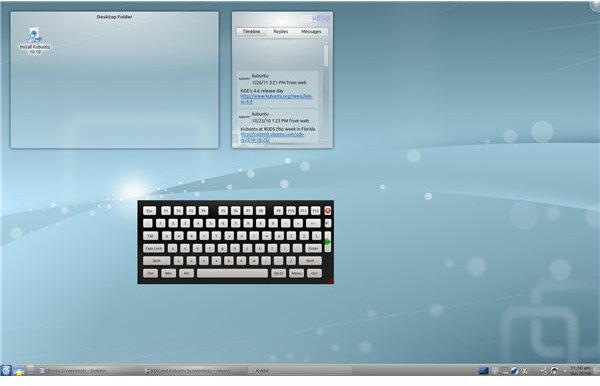Click the Klipper scissors icon in the tray

click(525, 371)
